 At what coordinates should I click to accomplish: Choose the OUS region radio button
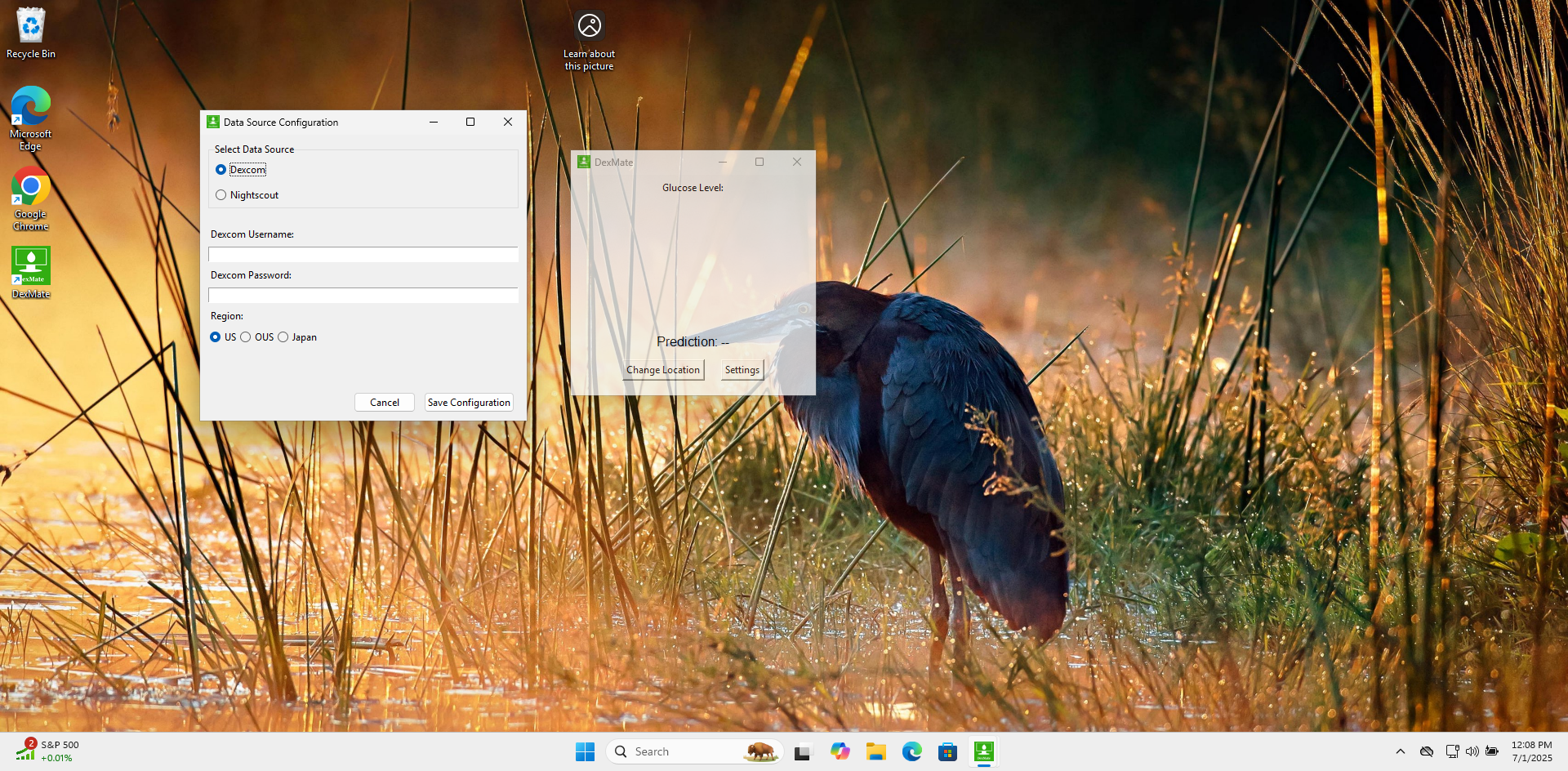[245, 337]
